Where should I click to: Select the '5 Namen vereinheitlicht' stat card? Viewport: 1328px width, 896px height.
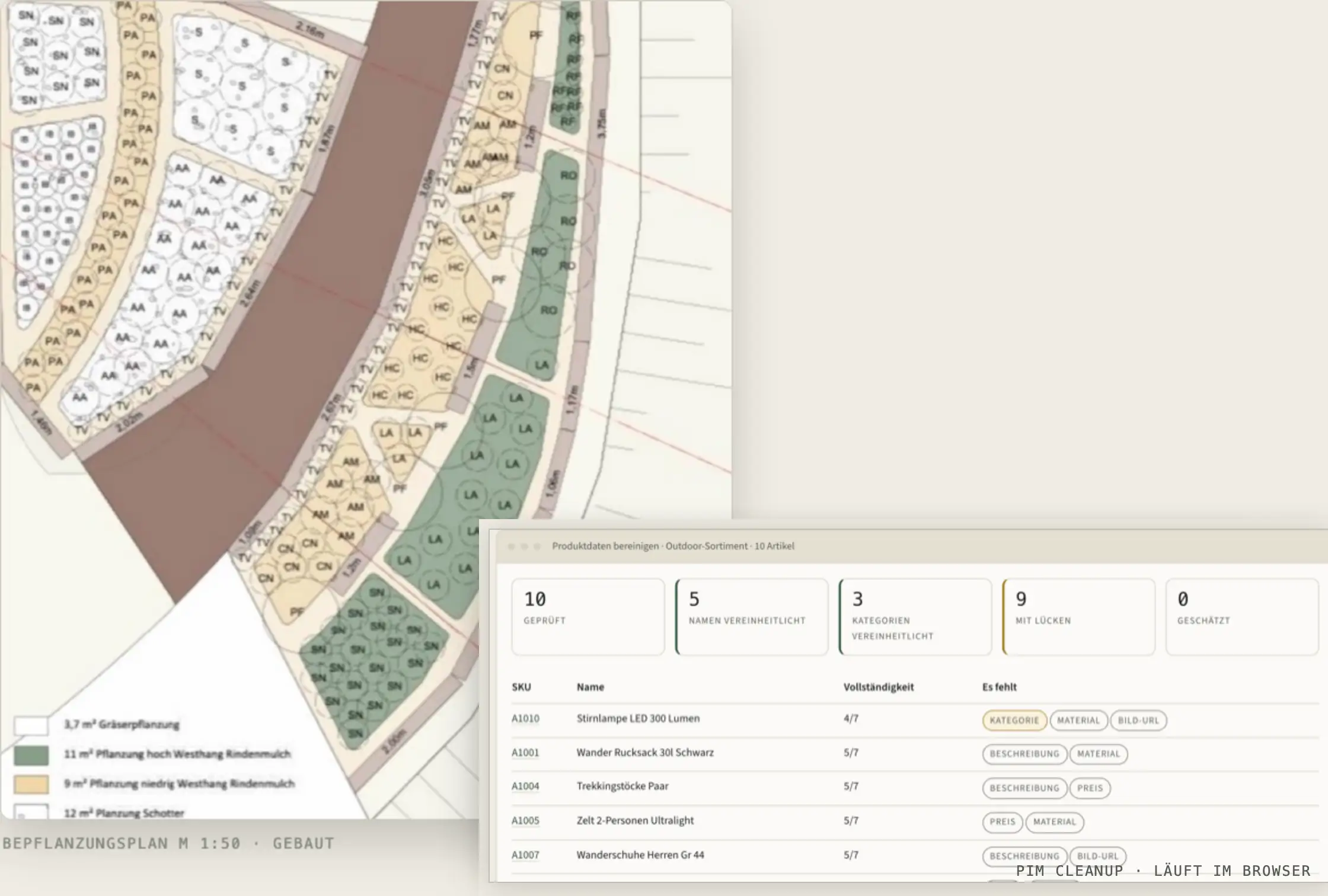coord(752,617)
